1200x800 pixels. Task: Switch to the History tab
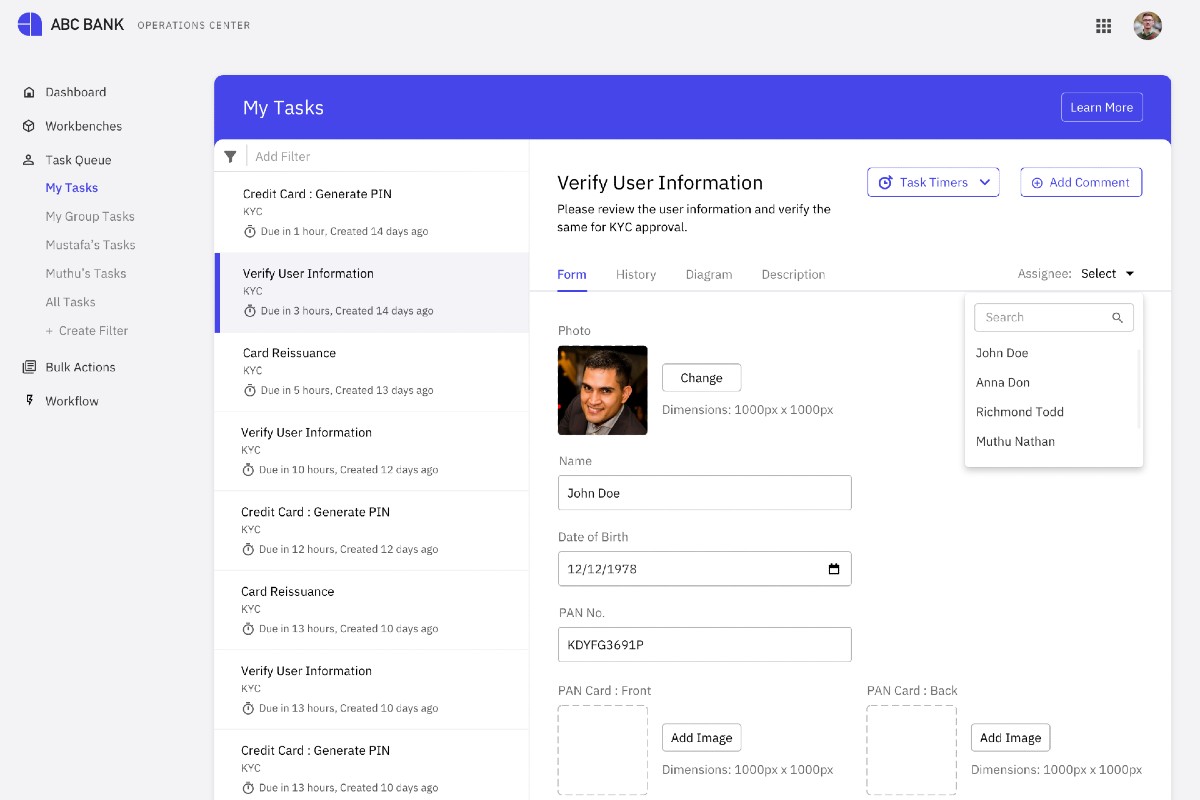pos(636,274)
